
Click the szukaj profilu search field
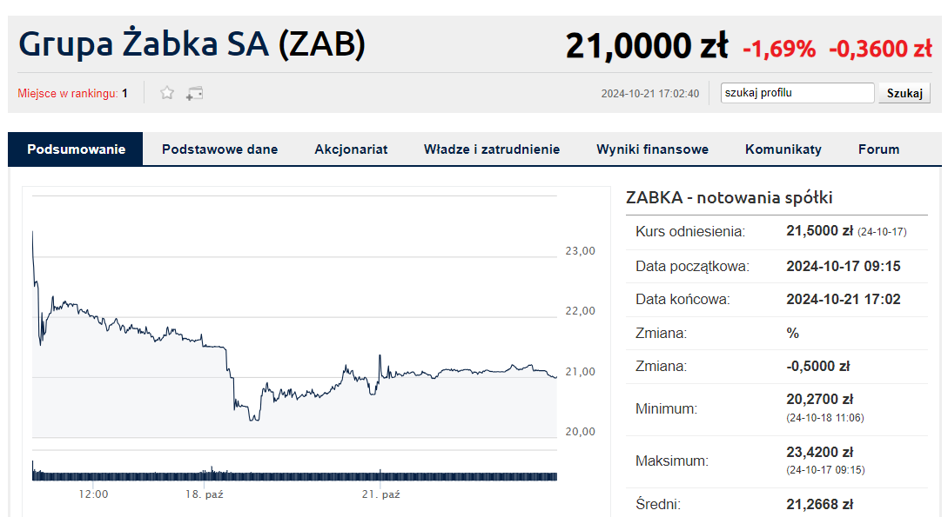click(x=797, y=93)
